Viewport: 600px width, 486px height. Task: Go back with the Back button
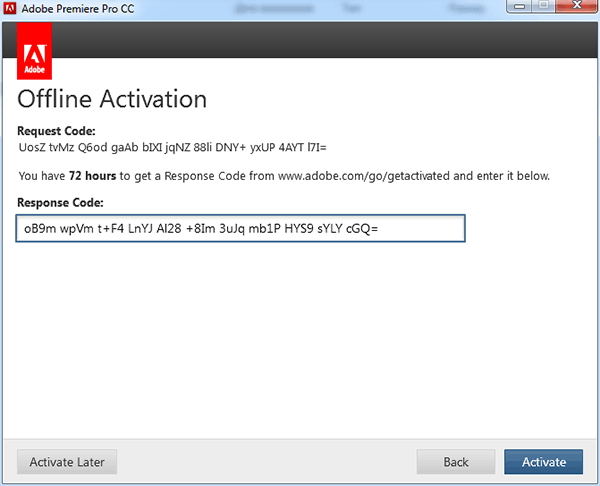click(456, 462)
